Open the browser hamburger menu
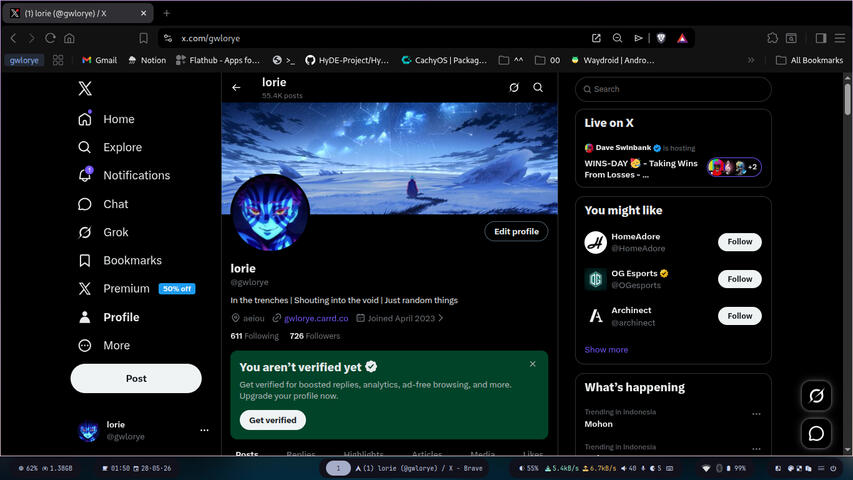Viewport: 853px width, 480px height. click(840, 38)
